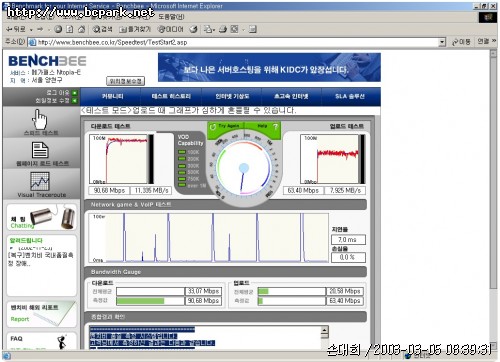Click the 20.58 Mbps upload average value
The height and width of the screenshot is (362, 500).
coord(345,291)
